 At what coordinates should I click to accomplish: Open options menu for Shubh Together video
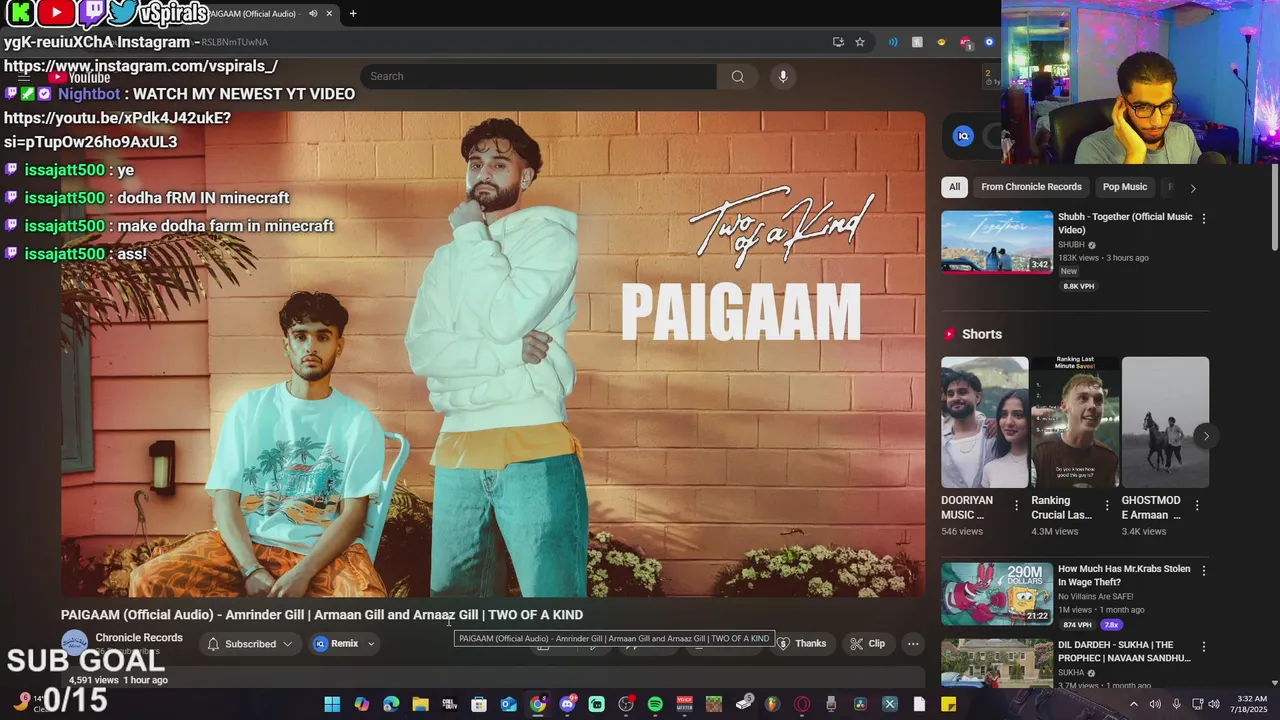[1203, 218]
